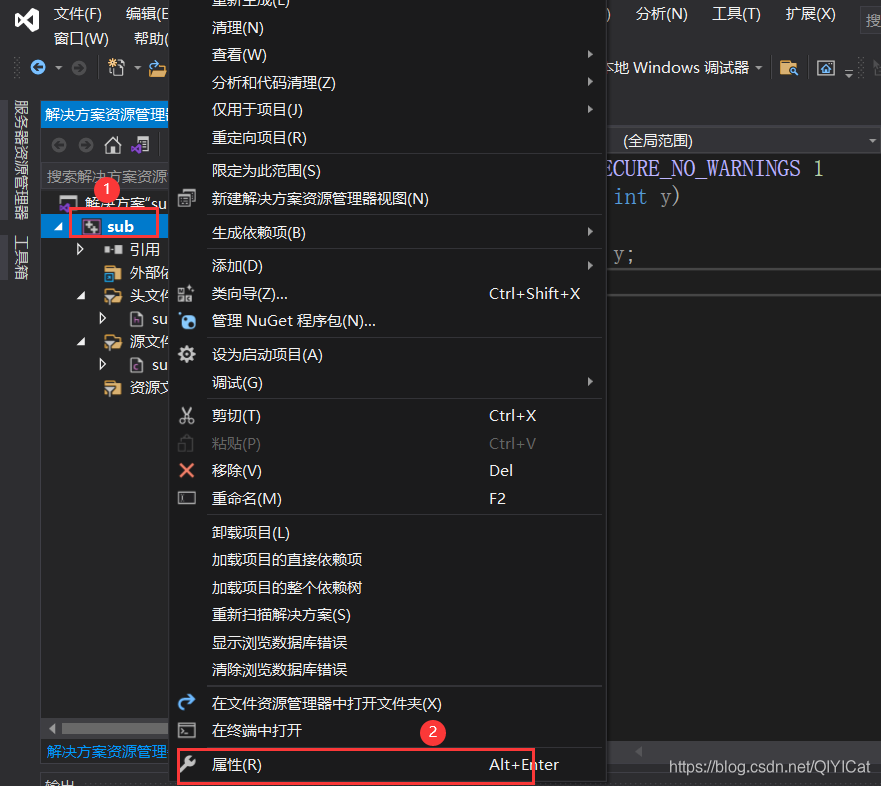881x786 pixels.
Task: Click Solution Explorer back arrow icon
Action: 59,146
